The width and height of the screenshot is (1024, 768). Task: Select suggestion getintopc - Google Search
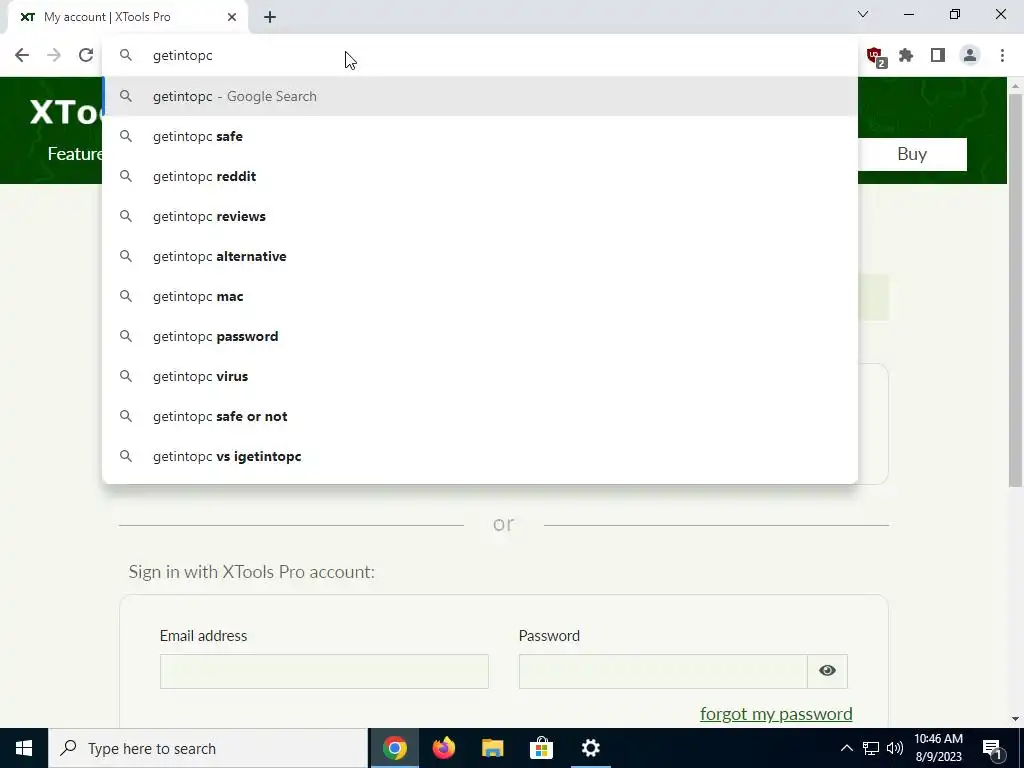pyautogui.click(x=480, y=96)
